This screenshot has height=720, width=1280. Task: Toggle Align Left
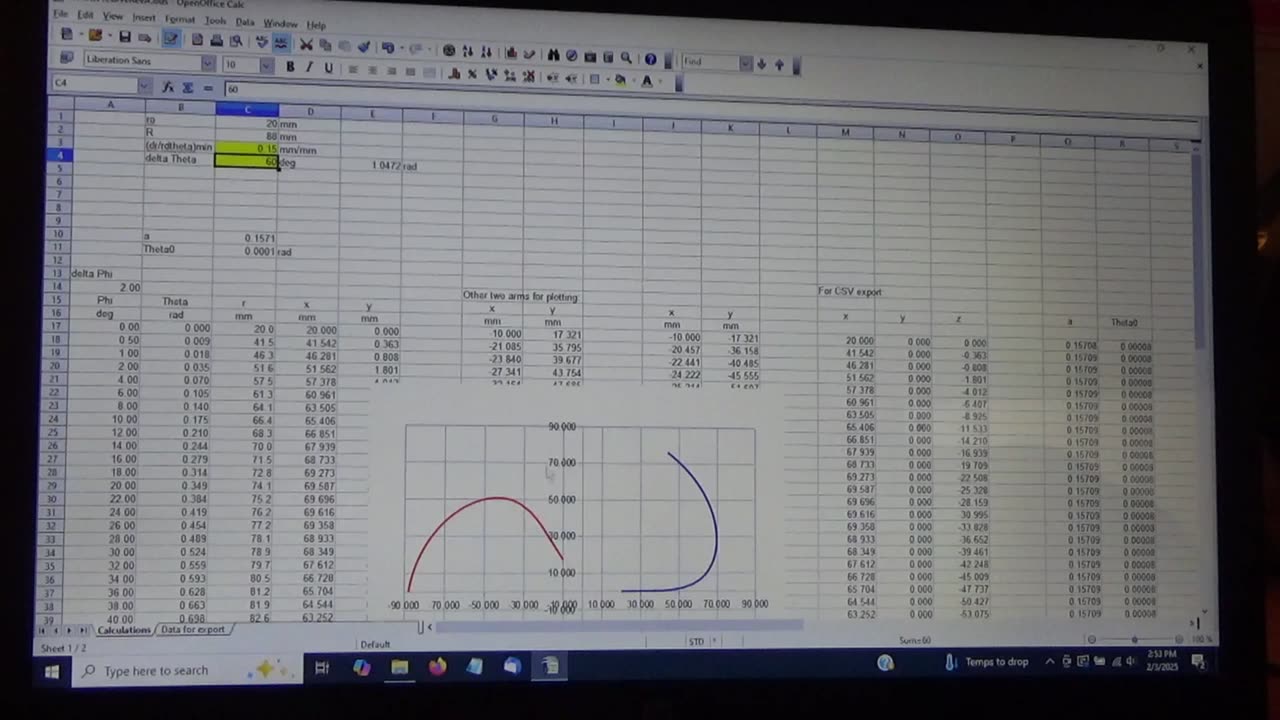[353, 69]
